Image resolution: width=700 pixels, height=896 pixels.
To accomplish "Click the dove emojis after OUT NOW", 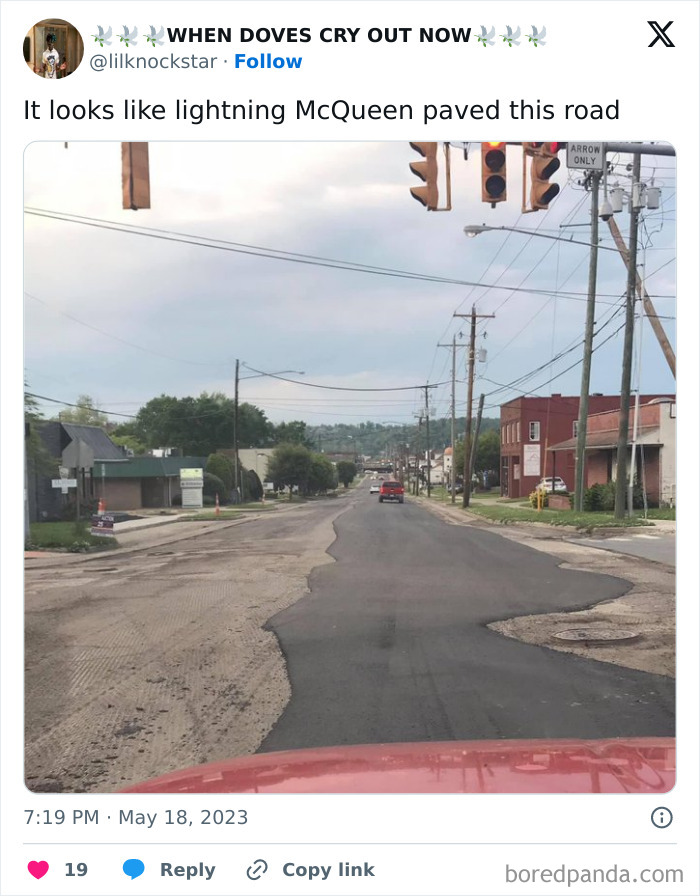I will [510, 36].
